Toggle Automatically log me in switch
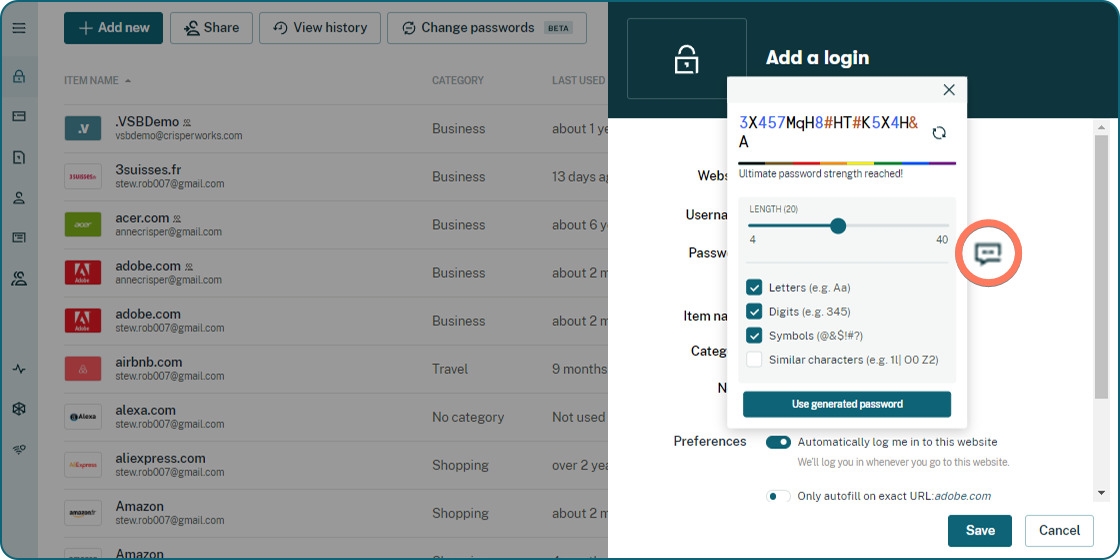1120x560 pixels. coord(779,442)
